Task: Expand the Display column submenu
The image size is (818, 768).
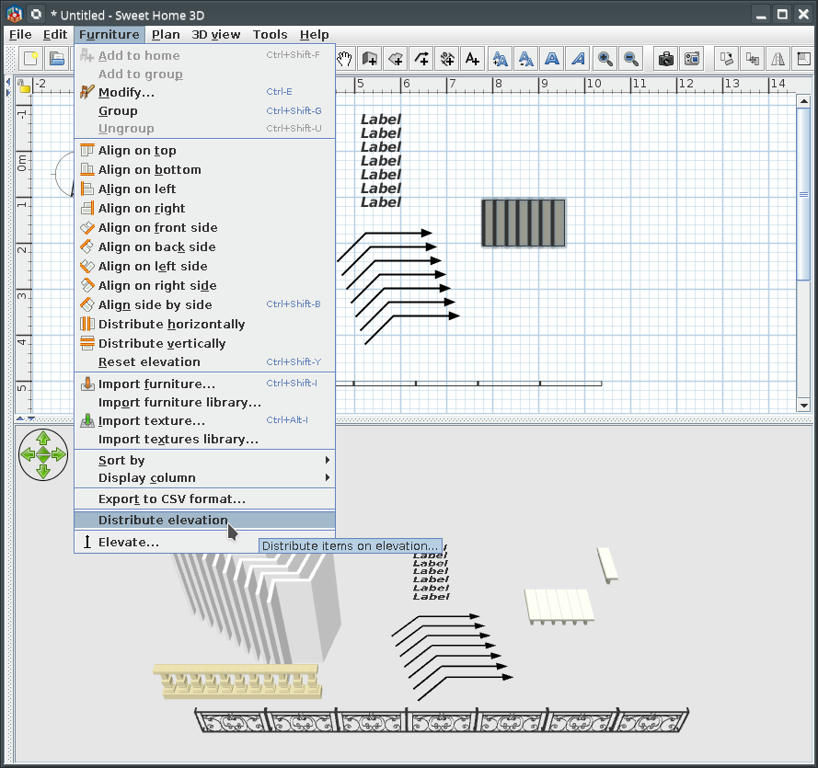Action: [204, 478]
